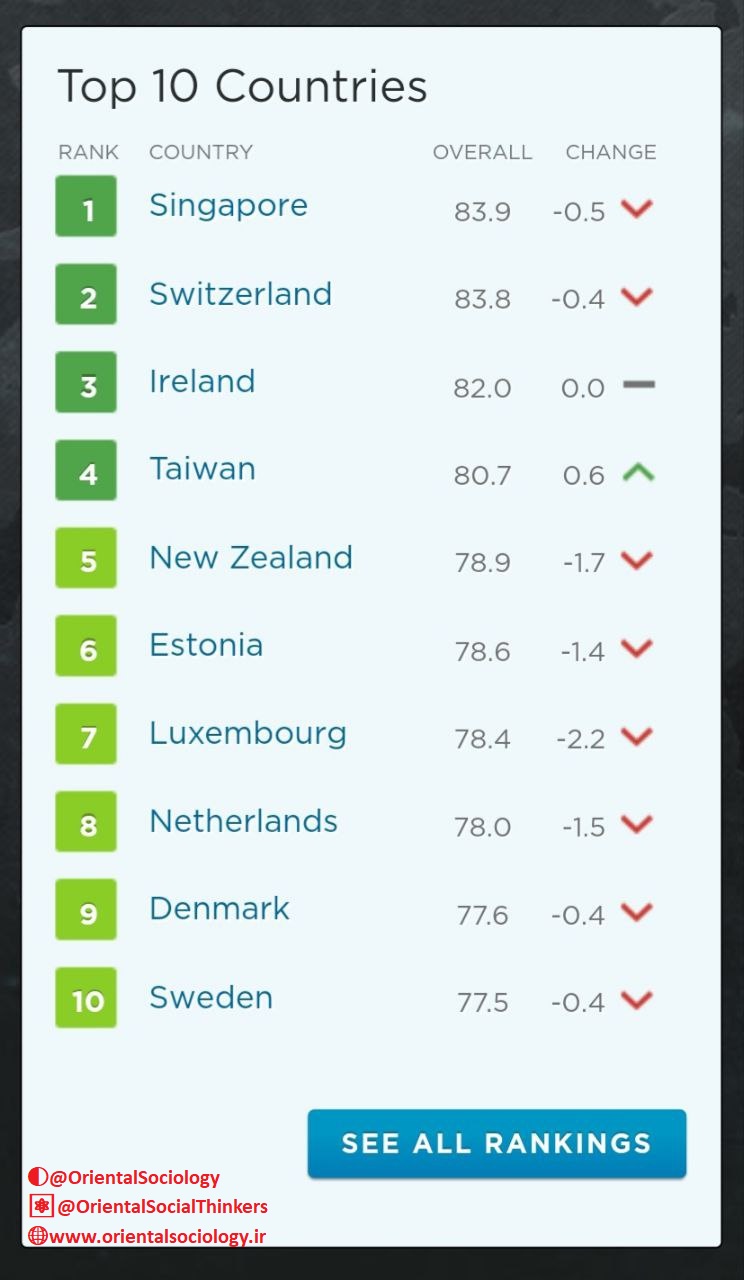
Task: Click the See All Rankings button
Action: point(497,1144)
